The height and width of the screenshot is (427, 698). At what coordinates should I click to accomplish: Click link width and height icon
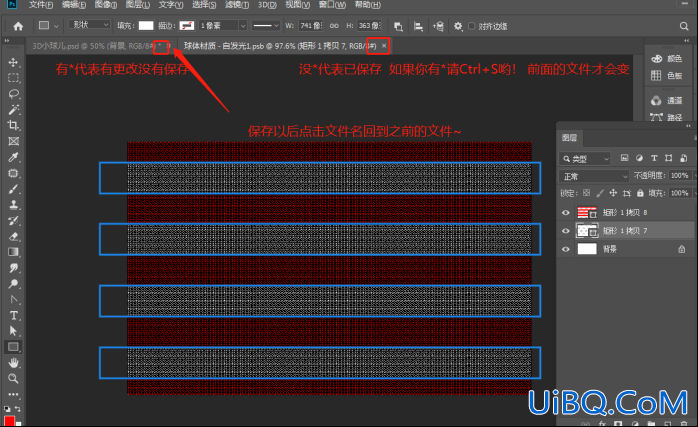pos(334,26)
